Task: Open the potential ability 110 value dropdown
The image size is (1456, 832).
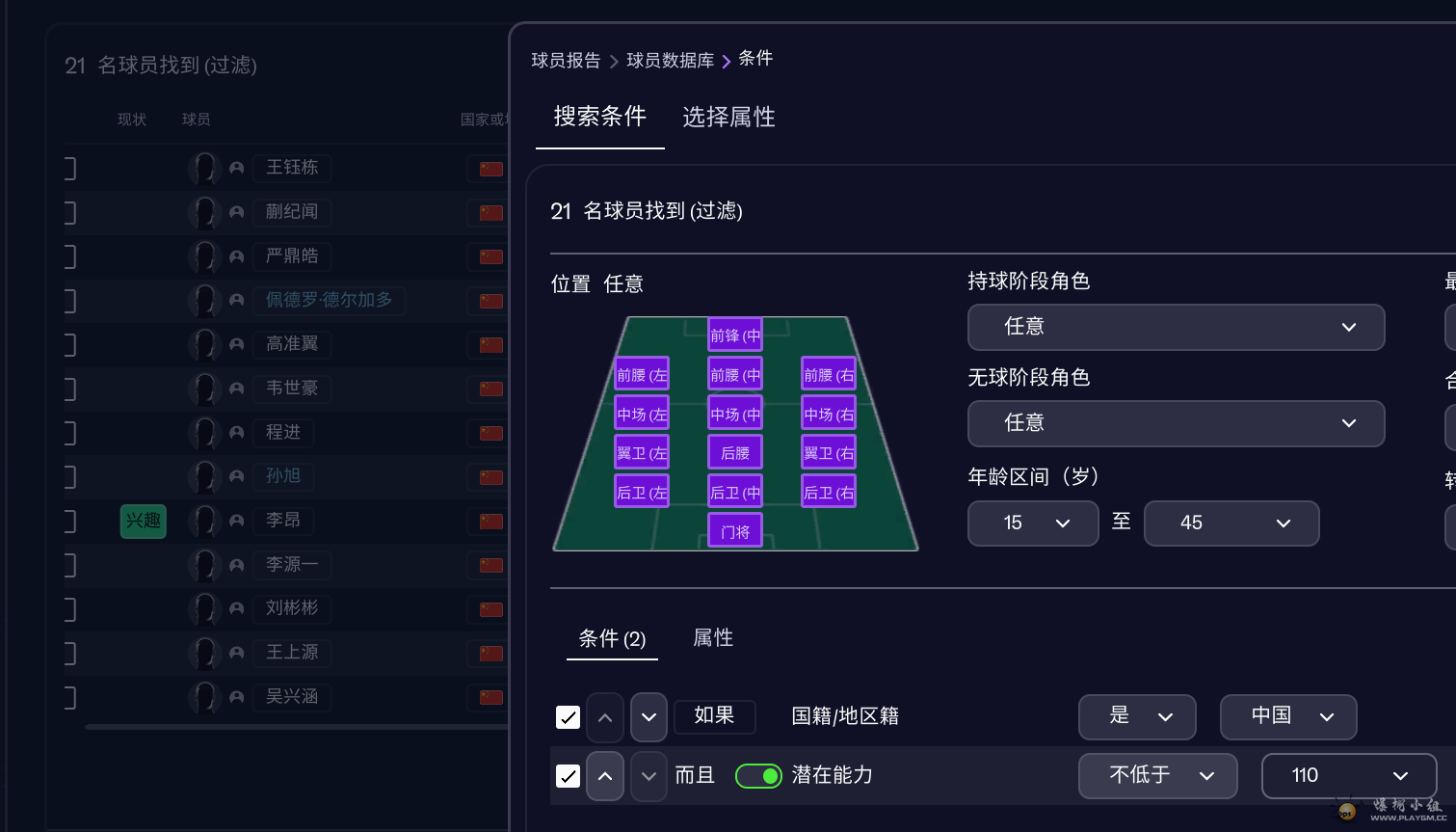Action: point(1348,776)
